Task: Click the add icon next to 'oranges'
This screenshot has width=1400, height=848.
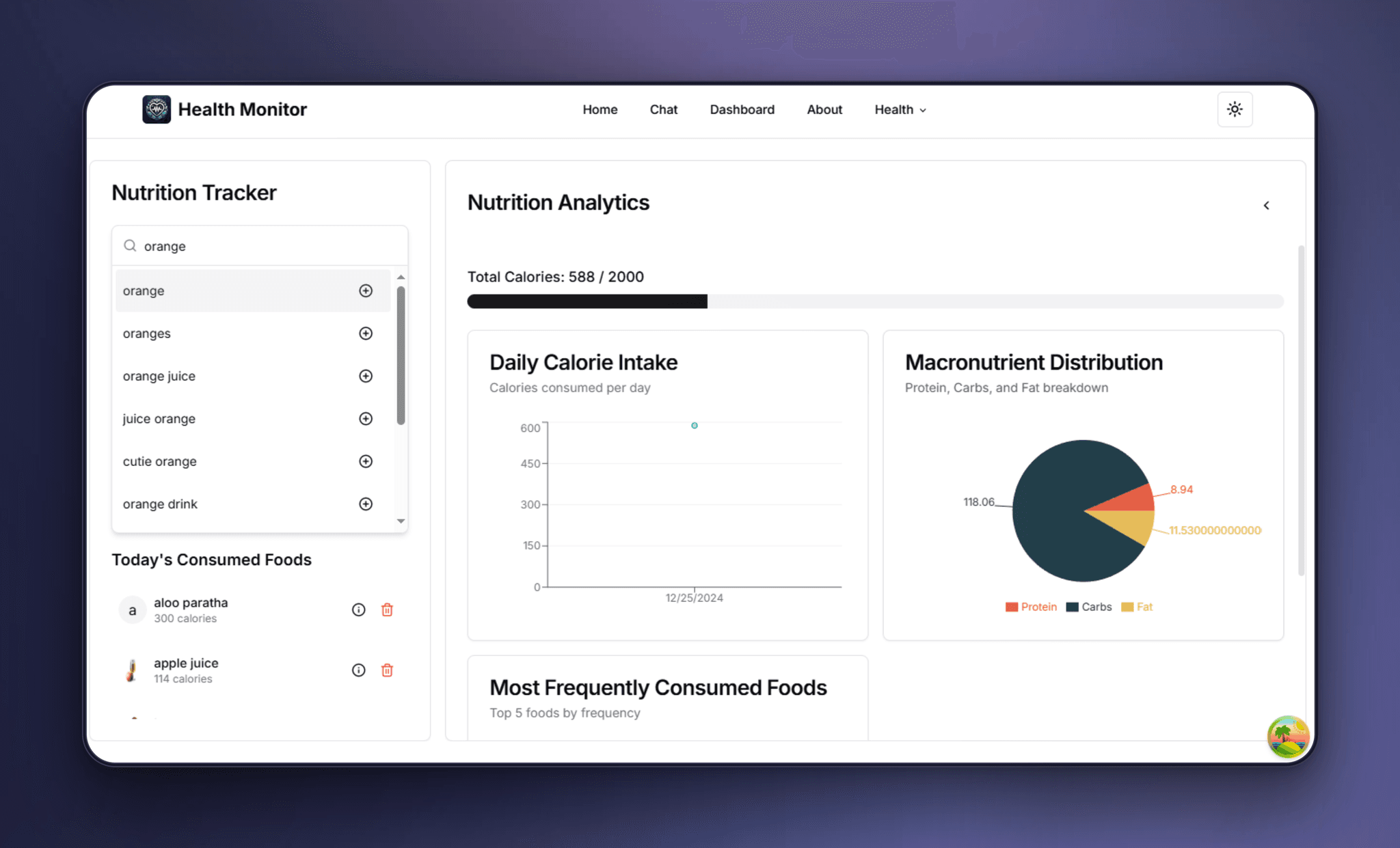Action: click(x=366, y=333)
